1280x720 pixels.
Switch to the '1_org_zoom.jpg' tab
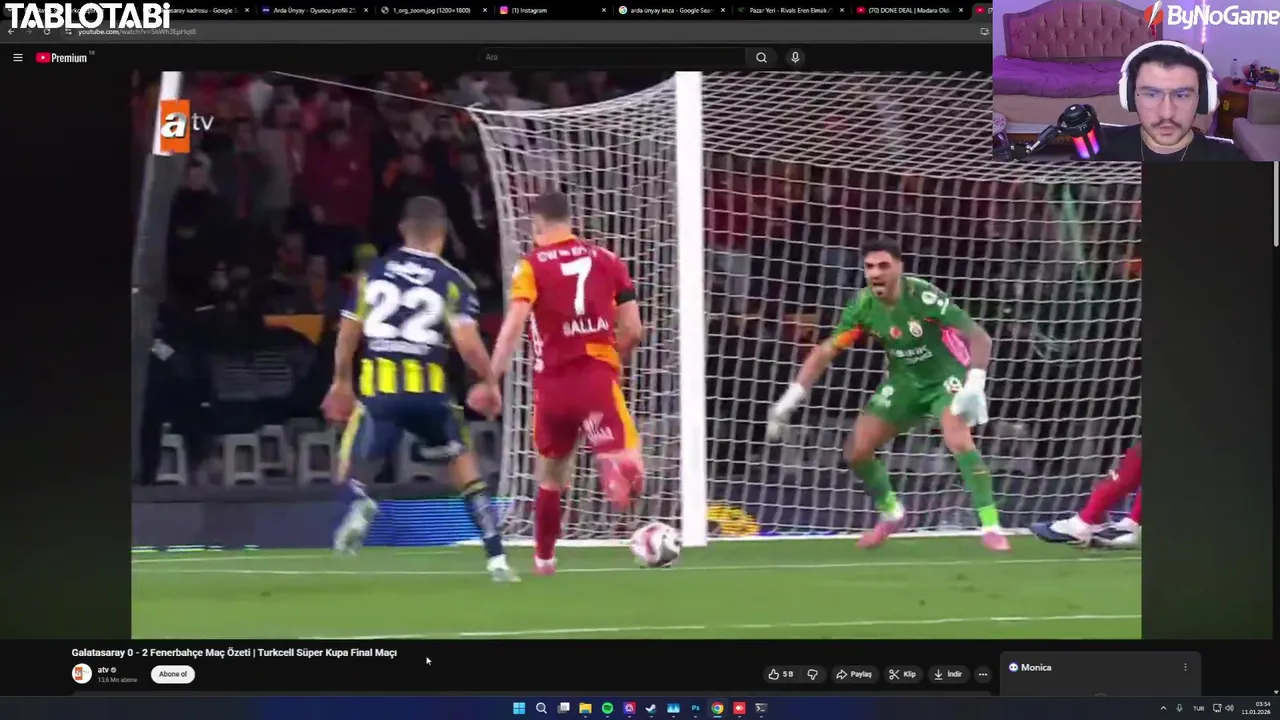point(433,10)
